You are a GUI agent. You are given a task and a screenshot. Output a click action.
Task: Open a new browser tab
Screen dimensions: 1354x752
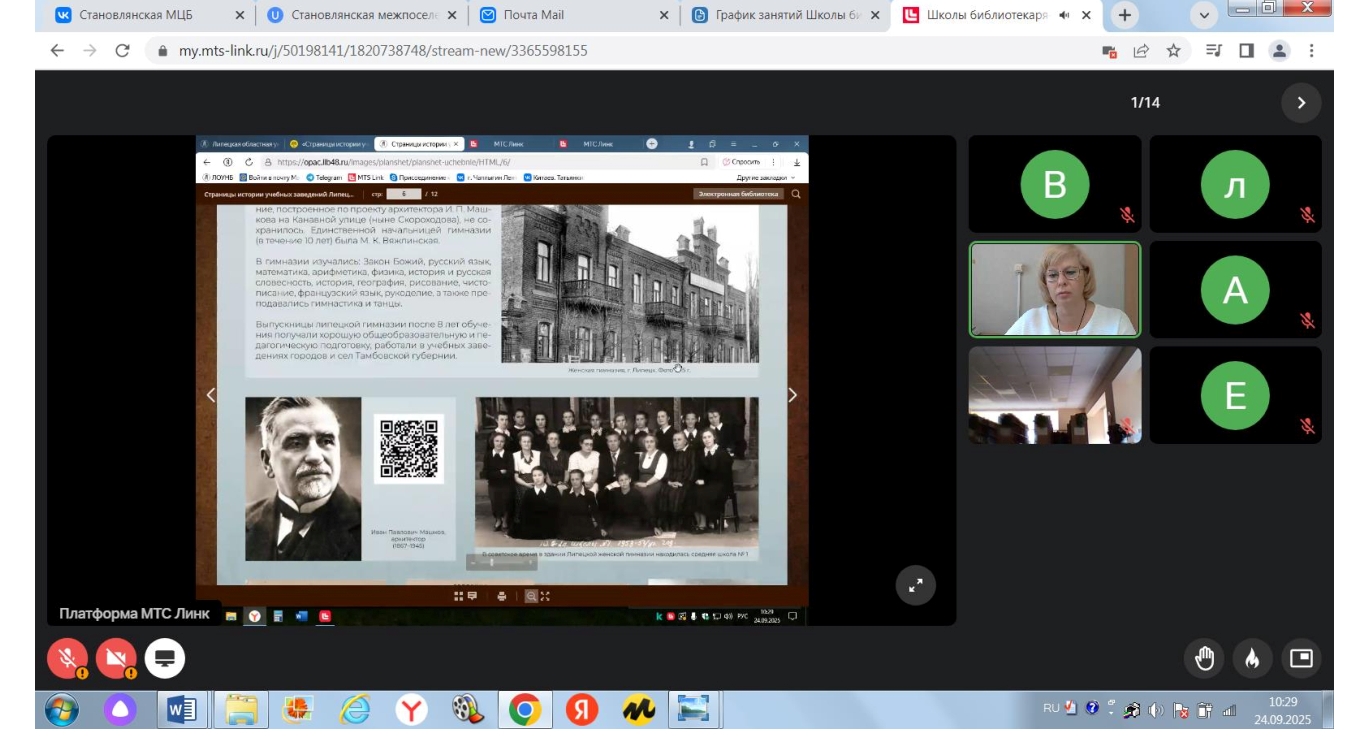point(1125,15)
